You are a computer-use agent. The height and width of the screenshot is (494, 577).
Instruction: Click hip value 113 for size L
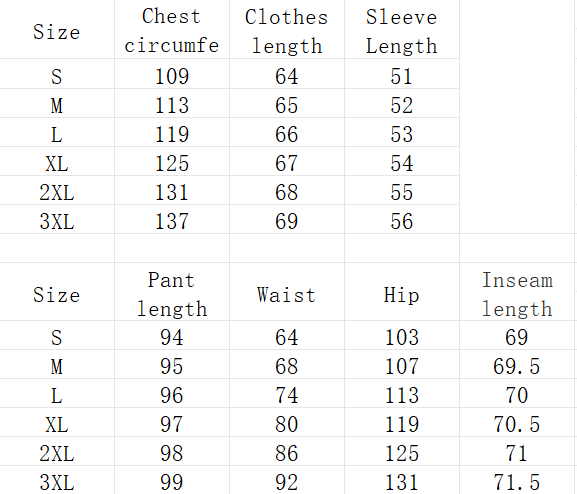pyautogui.click(x=402, y=393)
